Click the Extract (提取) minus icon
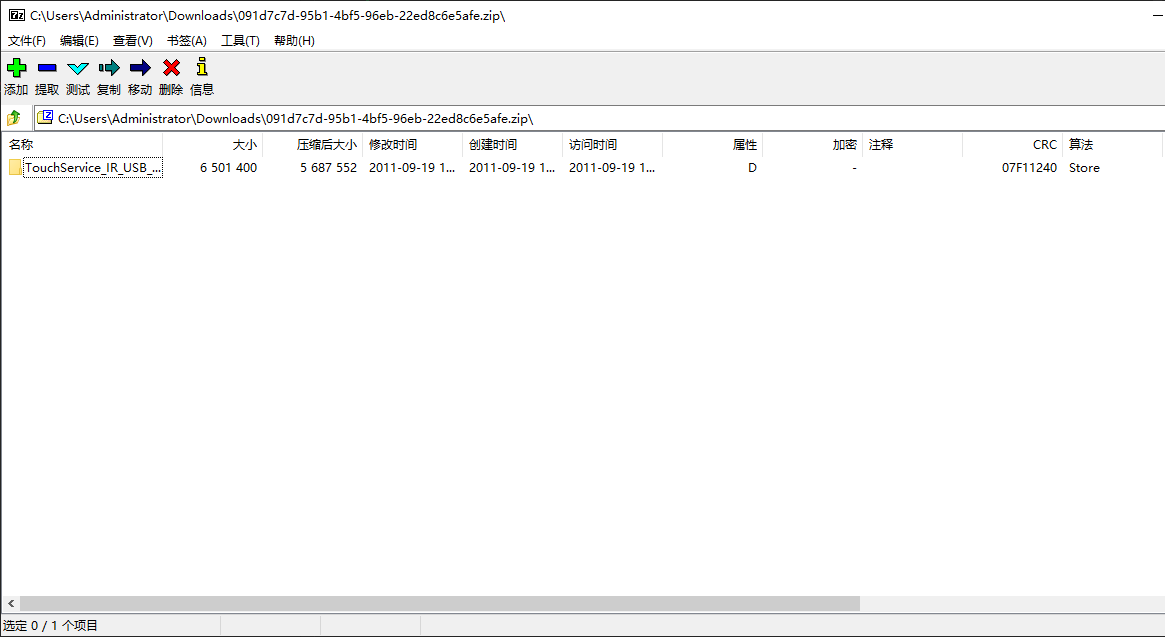 (x=47, y=68)
